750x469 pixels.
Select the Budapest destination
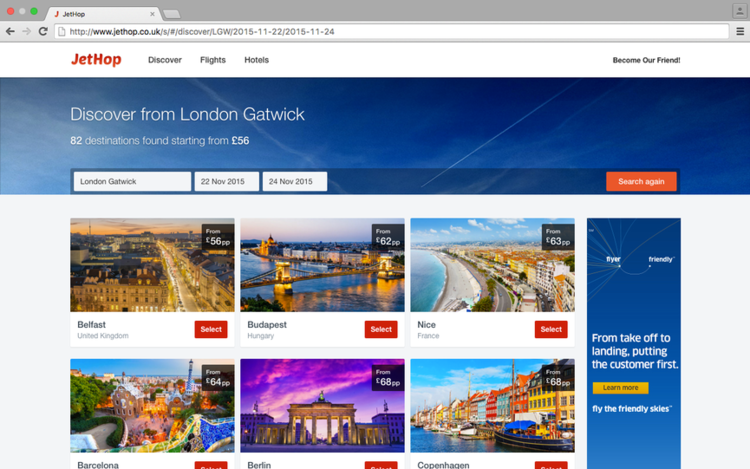[381, 329]
